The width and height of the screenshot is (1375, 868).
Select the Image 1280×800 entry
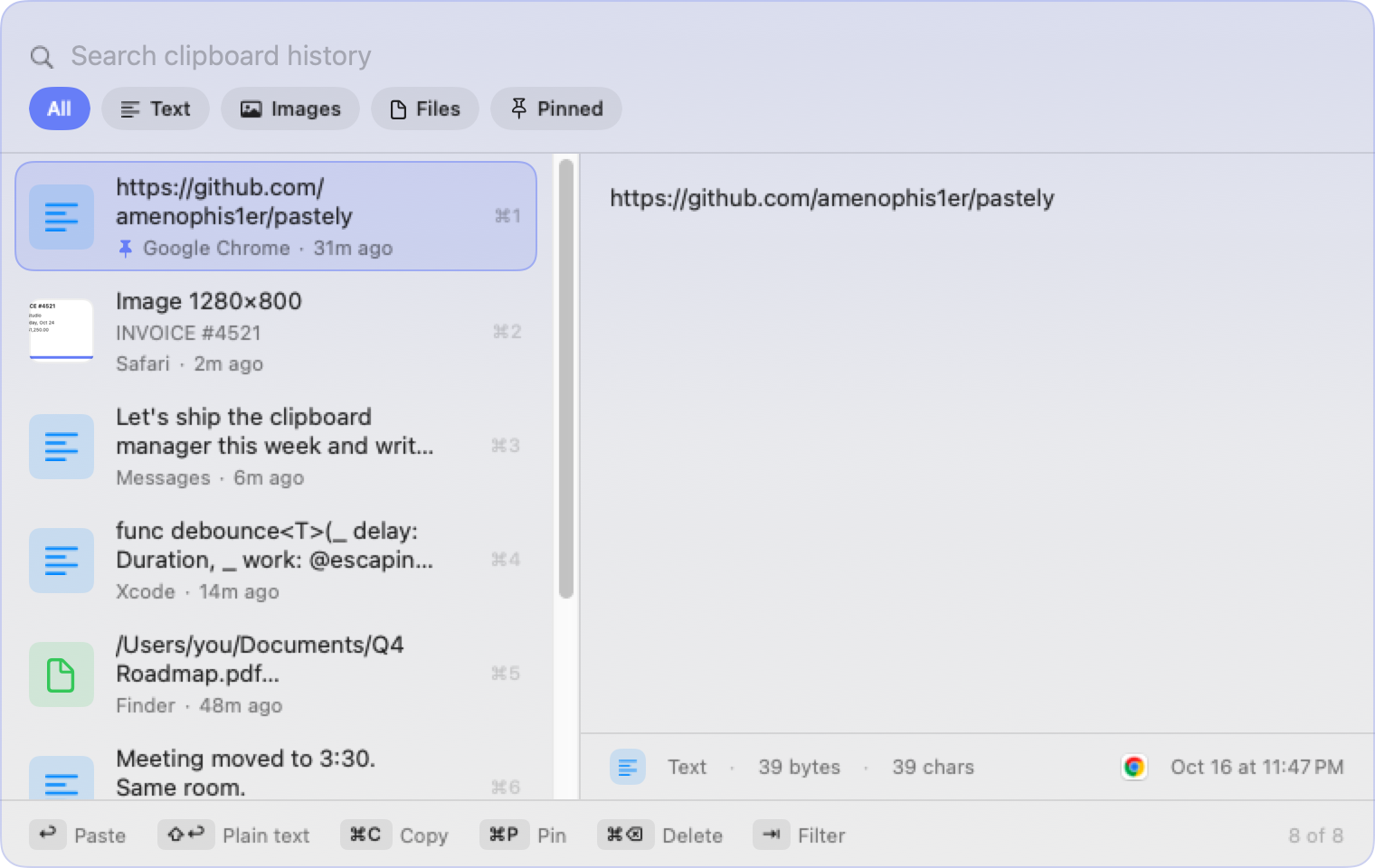[276, 332]
